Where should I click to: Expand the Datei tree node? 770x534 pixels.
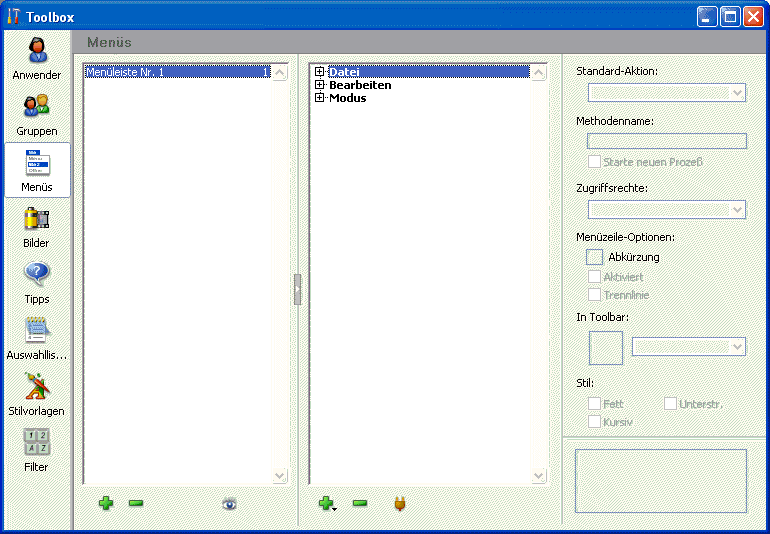pos(320,72)
